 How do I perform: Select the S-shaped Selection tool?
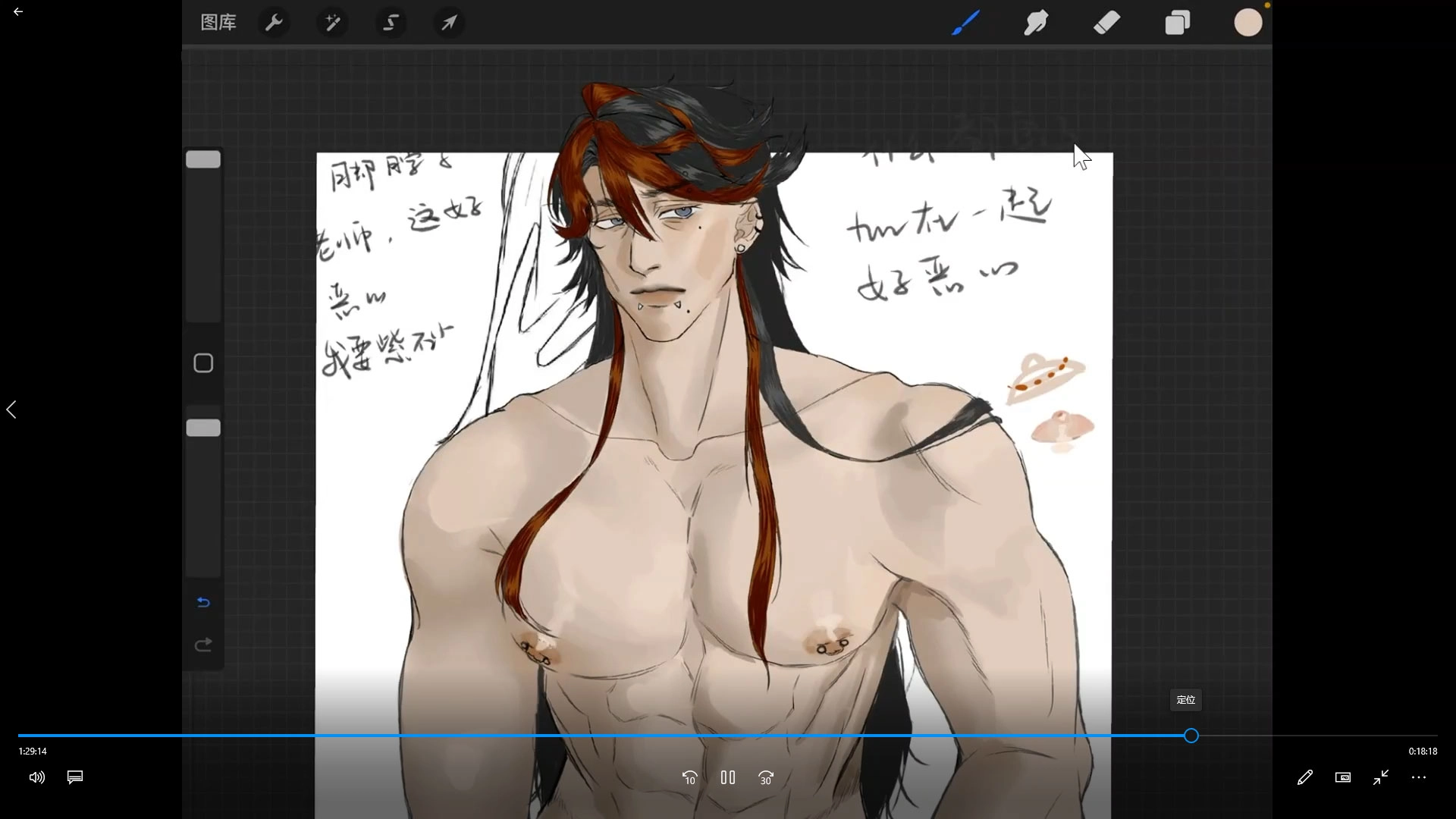(x=391, y=23)
